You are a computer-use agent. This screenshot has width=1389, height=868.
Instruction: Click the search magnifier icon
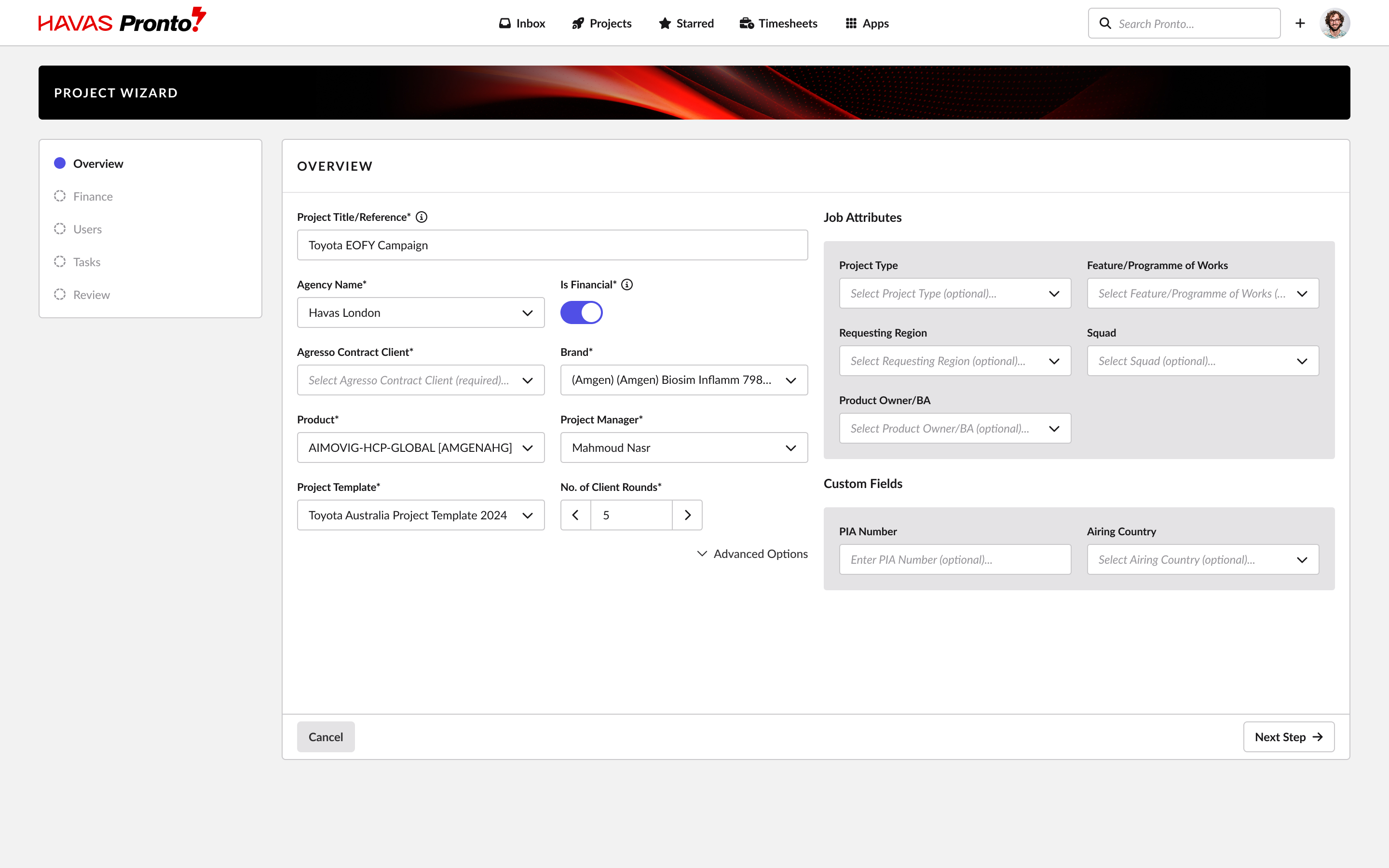[x=1105, y=24]
